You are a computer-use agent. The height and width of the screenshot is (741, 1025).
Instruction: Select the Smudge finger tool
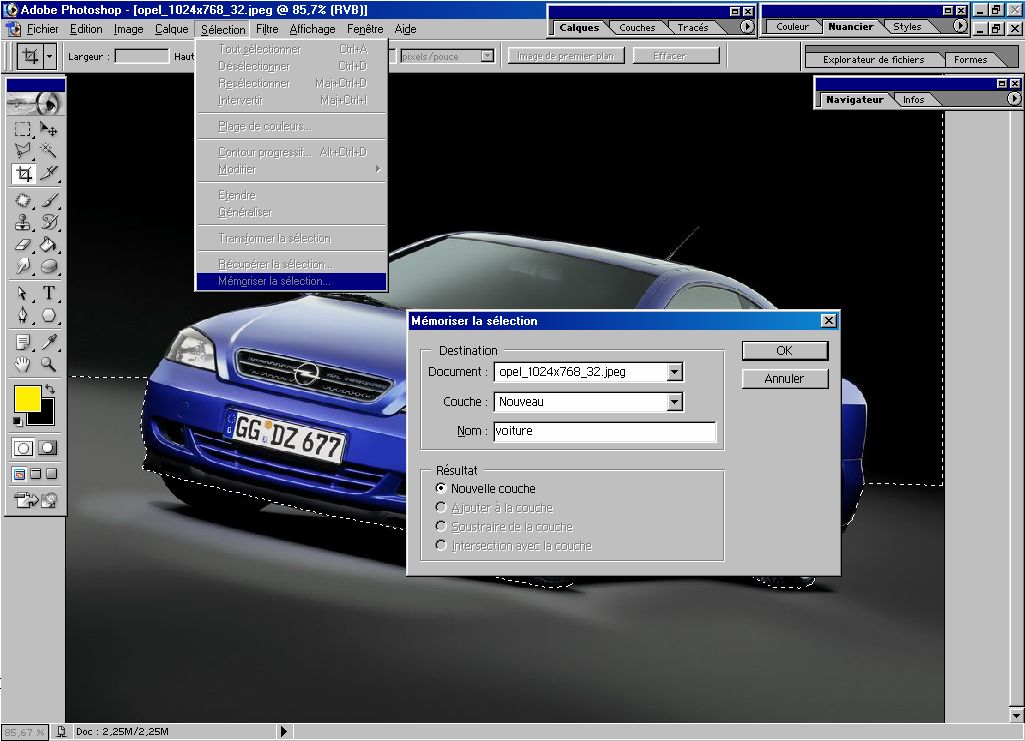(x=23, y=267)
